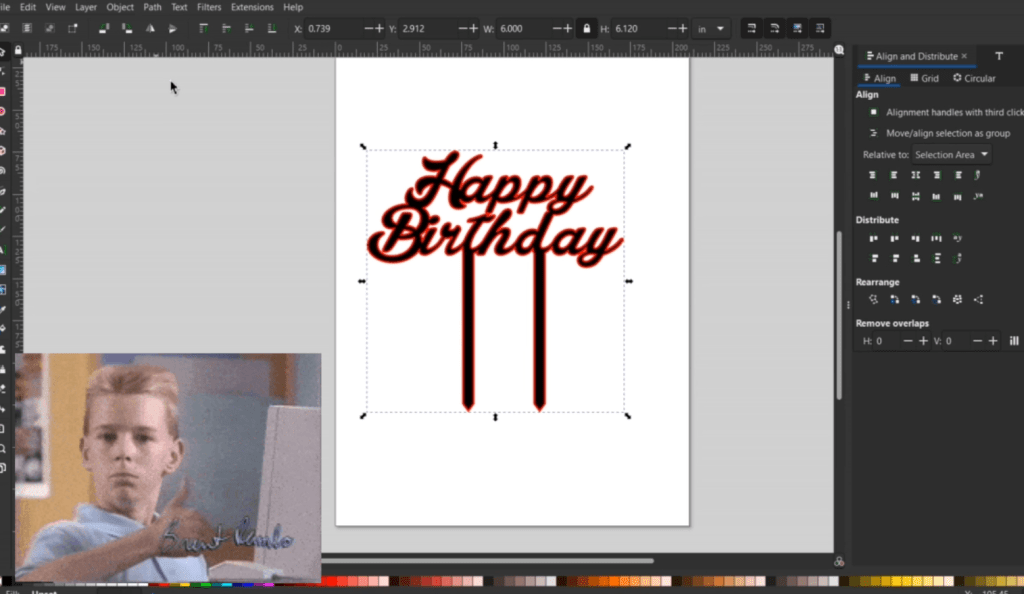This screenshot has width=1024, height=594.
Task: Close the Align and Distribute panel
Action: coord(964,56)
